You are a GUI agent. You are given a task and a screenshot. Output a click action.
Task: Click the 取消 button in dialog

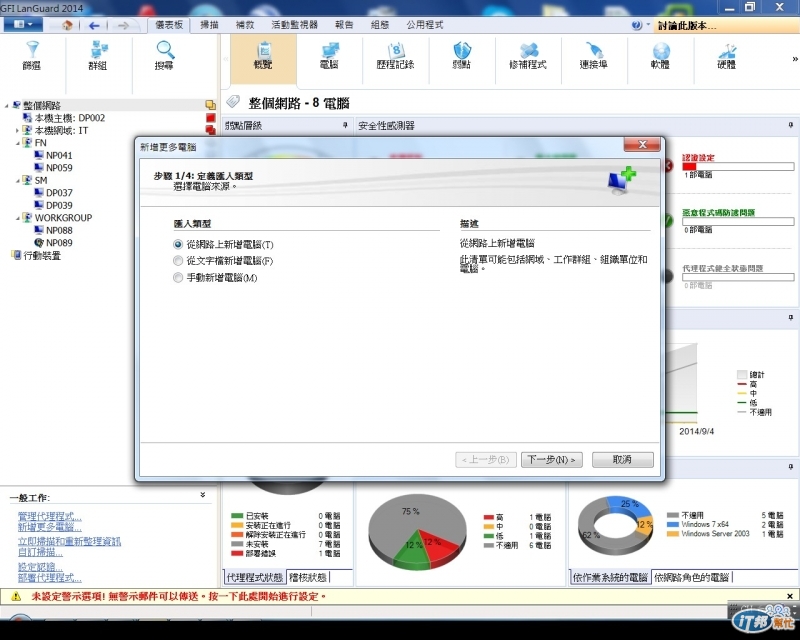(x=622, y=459)
